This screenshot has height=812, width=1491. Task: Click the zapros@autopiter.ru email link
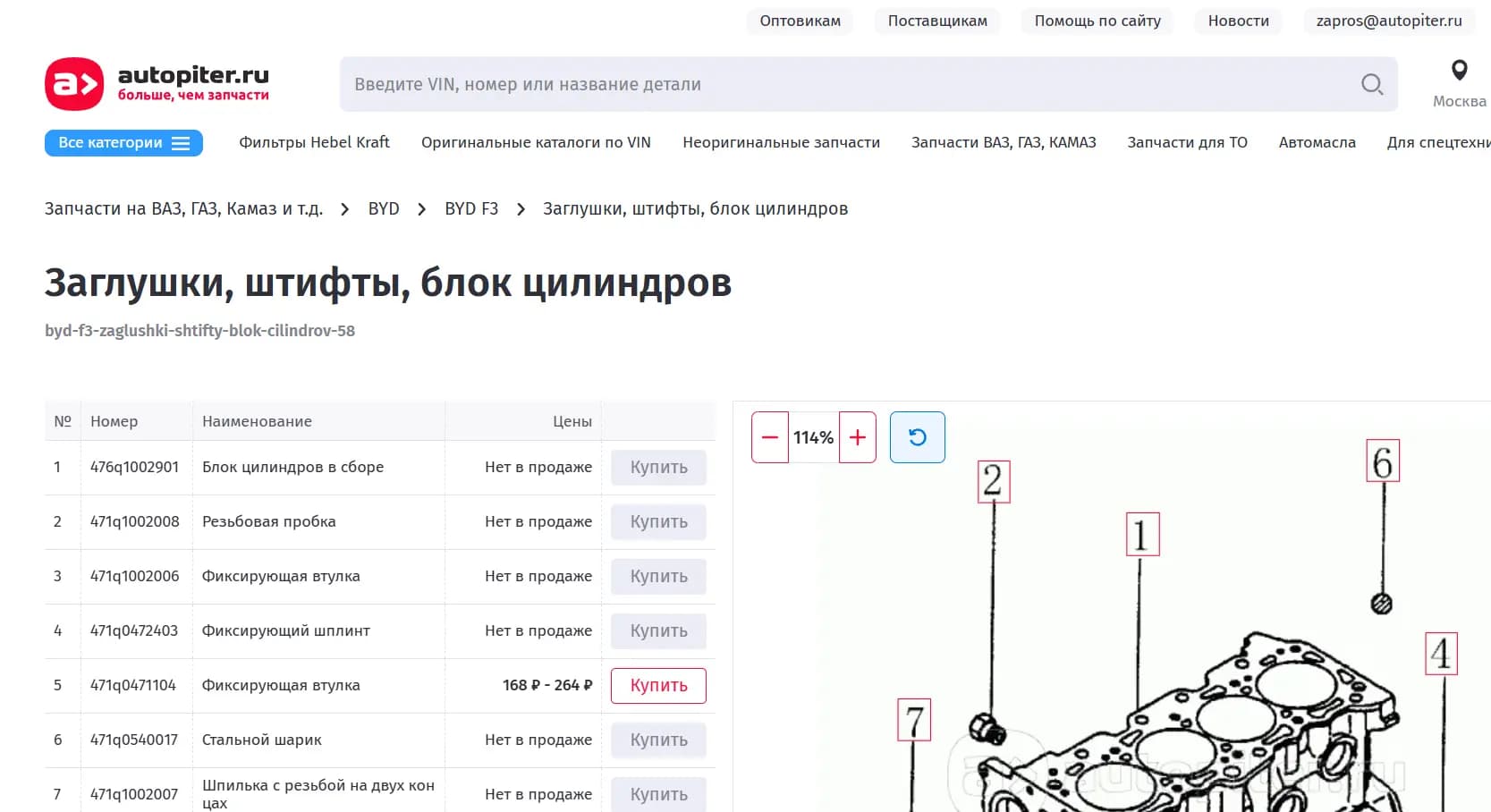[1389, 21]
